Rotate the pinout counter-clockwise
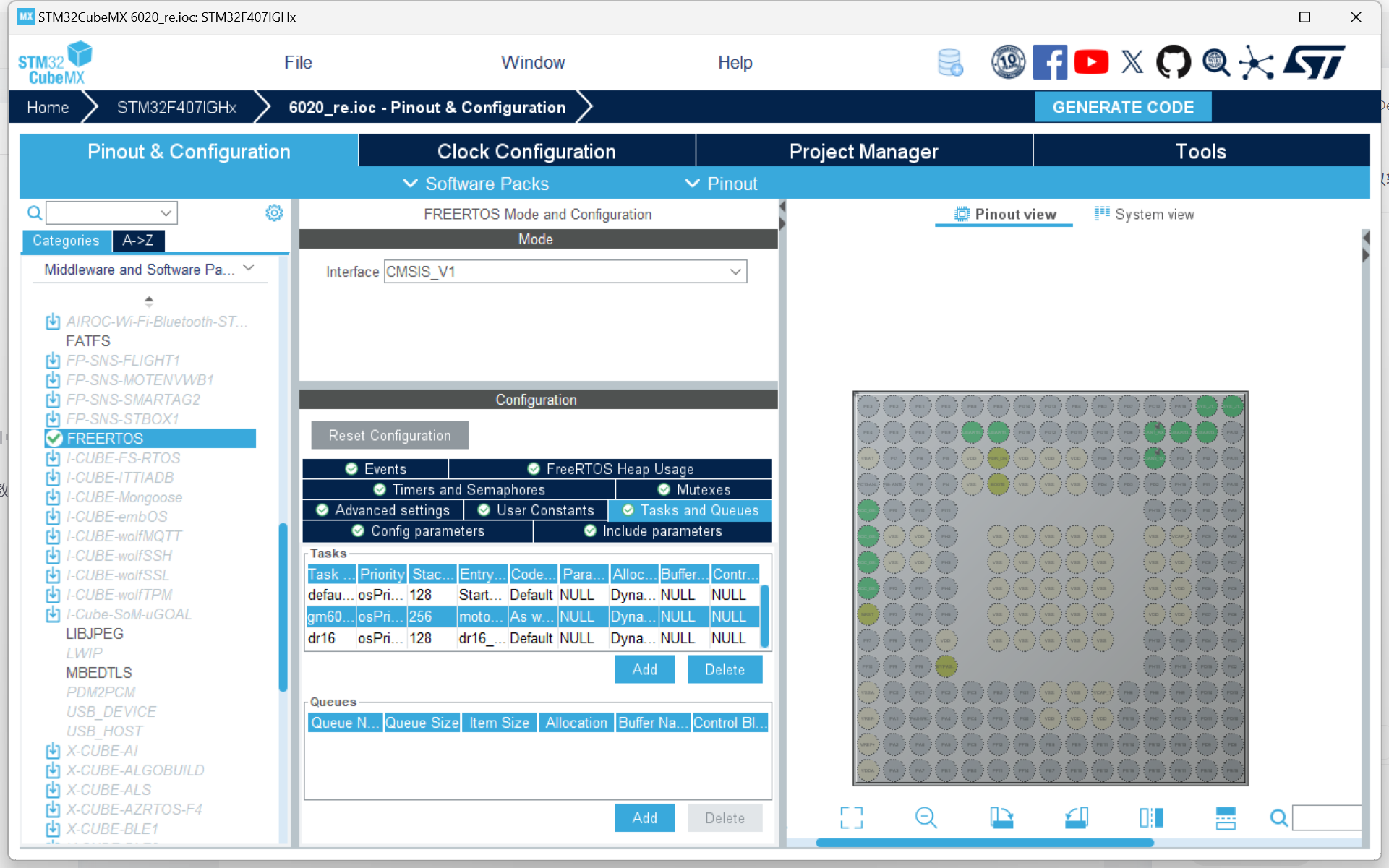Screen dimensions: 1389x868 point(1076,817)
